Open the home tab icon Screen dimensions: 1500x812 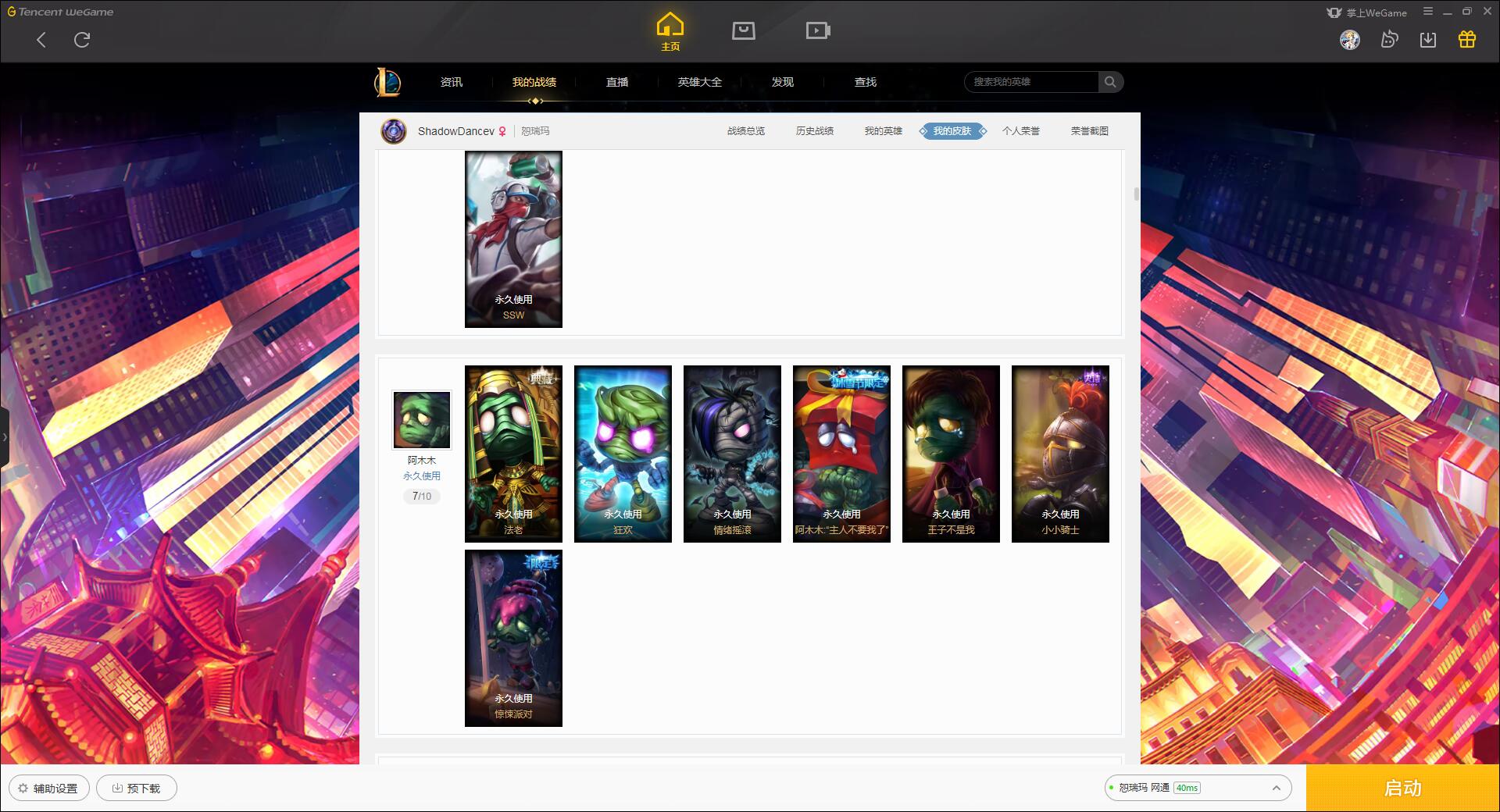pos(670,31)
